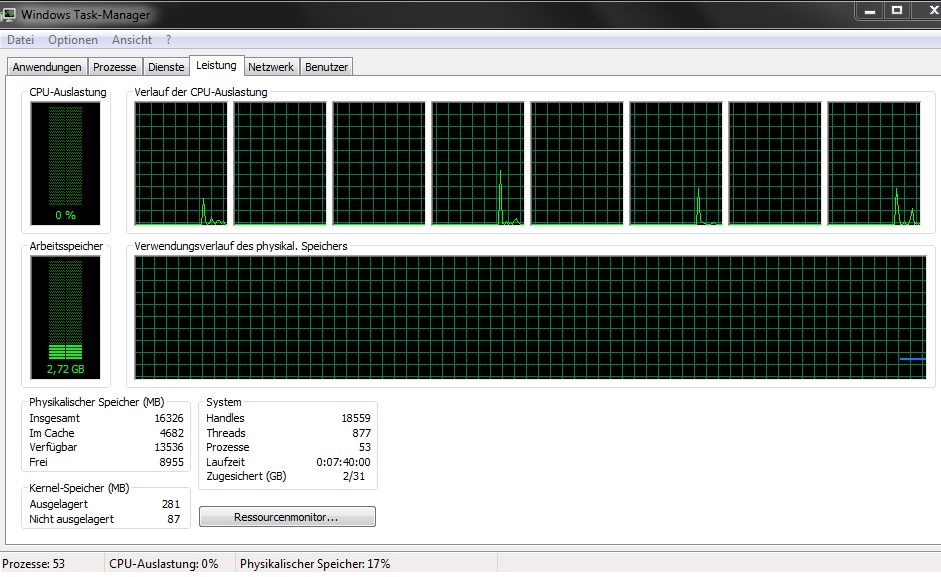
Task: Click status bar Physikalischer Speicher: 17%
Action: click(315, 564)
